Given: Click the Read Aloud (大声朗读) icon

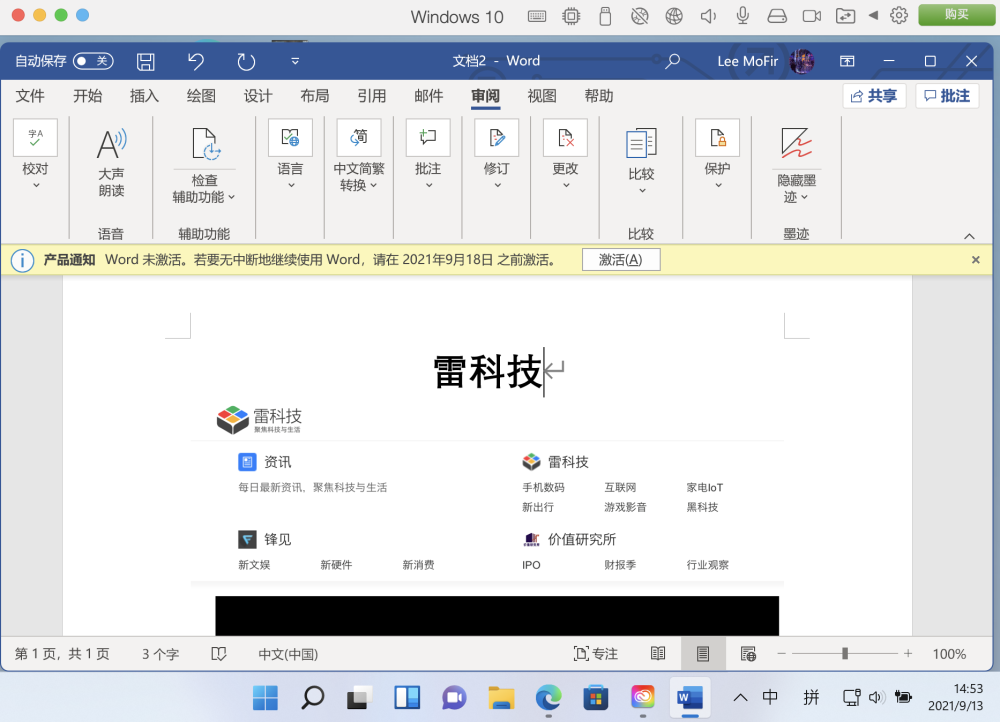Looking at the screenshot, I should (111, 145).
